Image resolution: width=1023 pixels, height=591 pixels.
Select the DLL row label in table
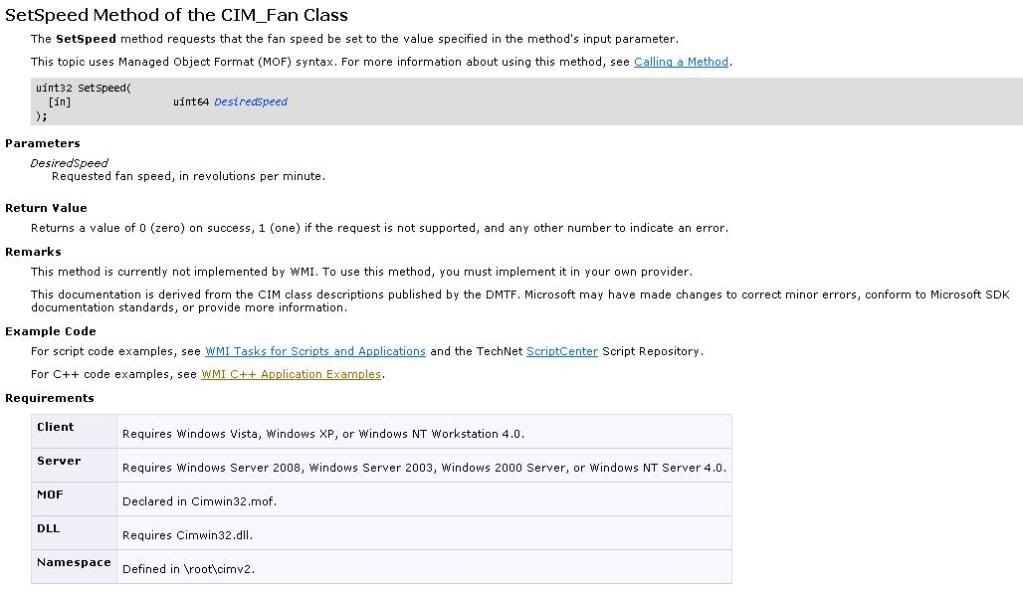(x=48, y=528)
